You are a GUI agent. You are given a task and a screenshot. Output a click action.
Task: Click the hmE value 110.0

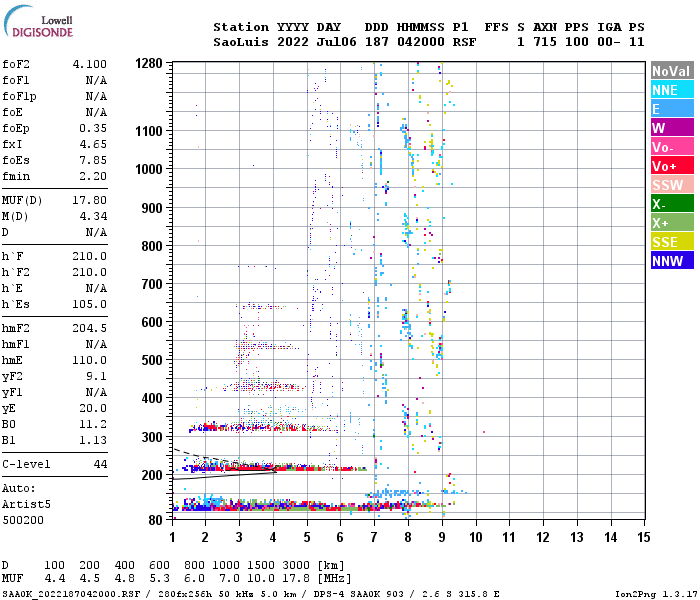point(90,360)
